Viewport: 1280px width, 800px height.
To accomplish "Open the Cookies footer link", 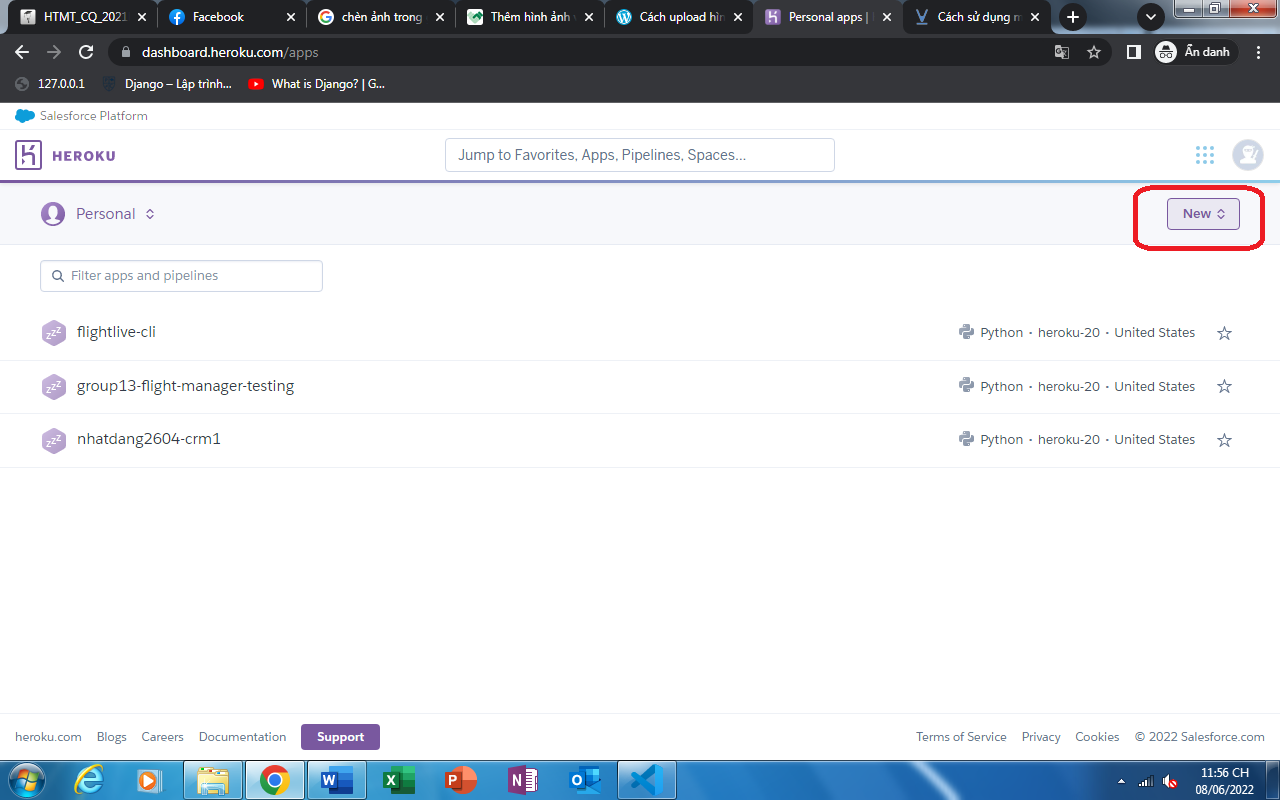I will (x=1097, y=737).
